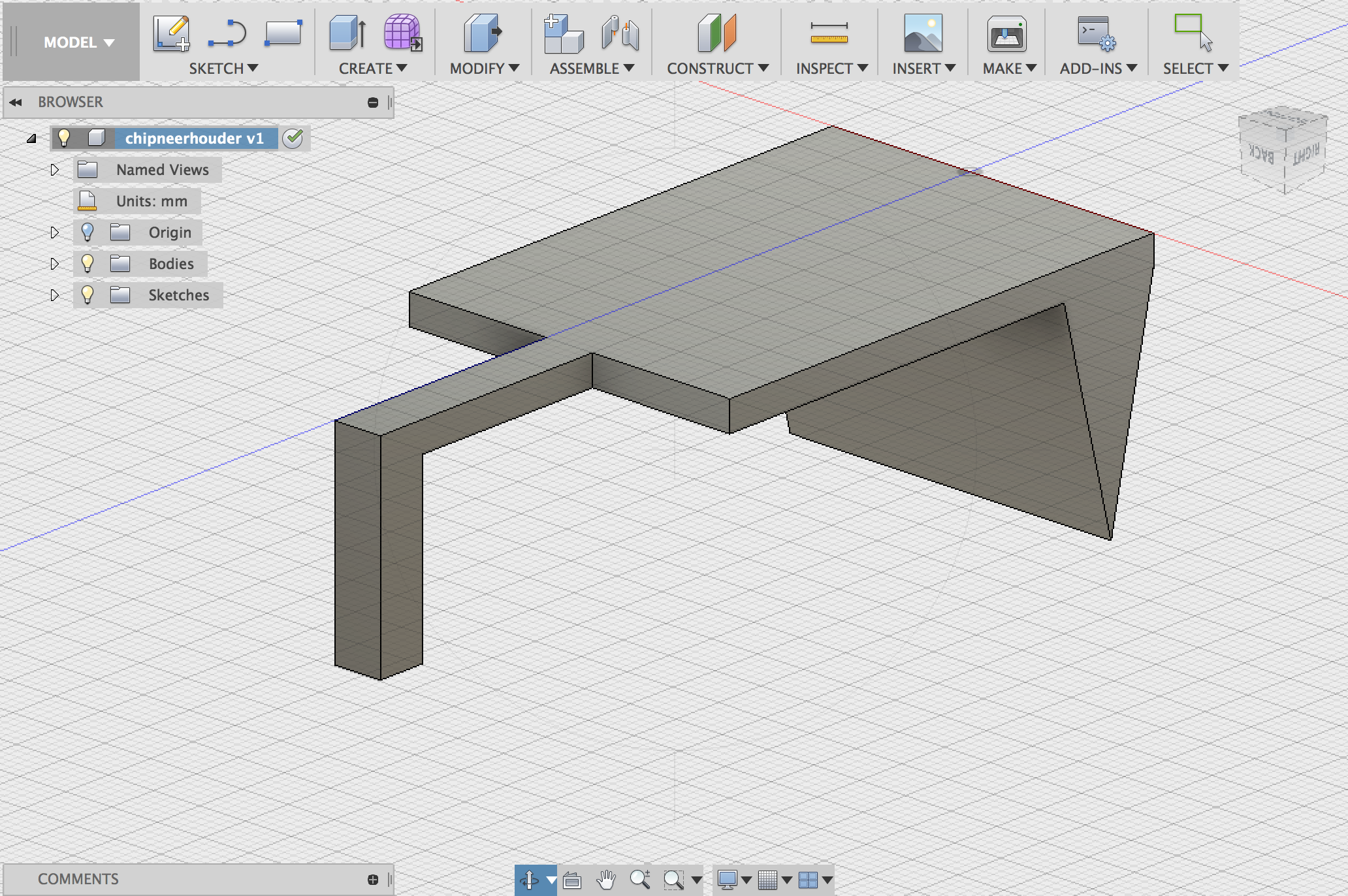Open the Grid and Snaps dropdown arrow
This screenshot has width=1348, height=896.
(787, 880)
